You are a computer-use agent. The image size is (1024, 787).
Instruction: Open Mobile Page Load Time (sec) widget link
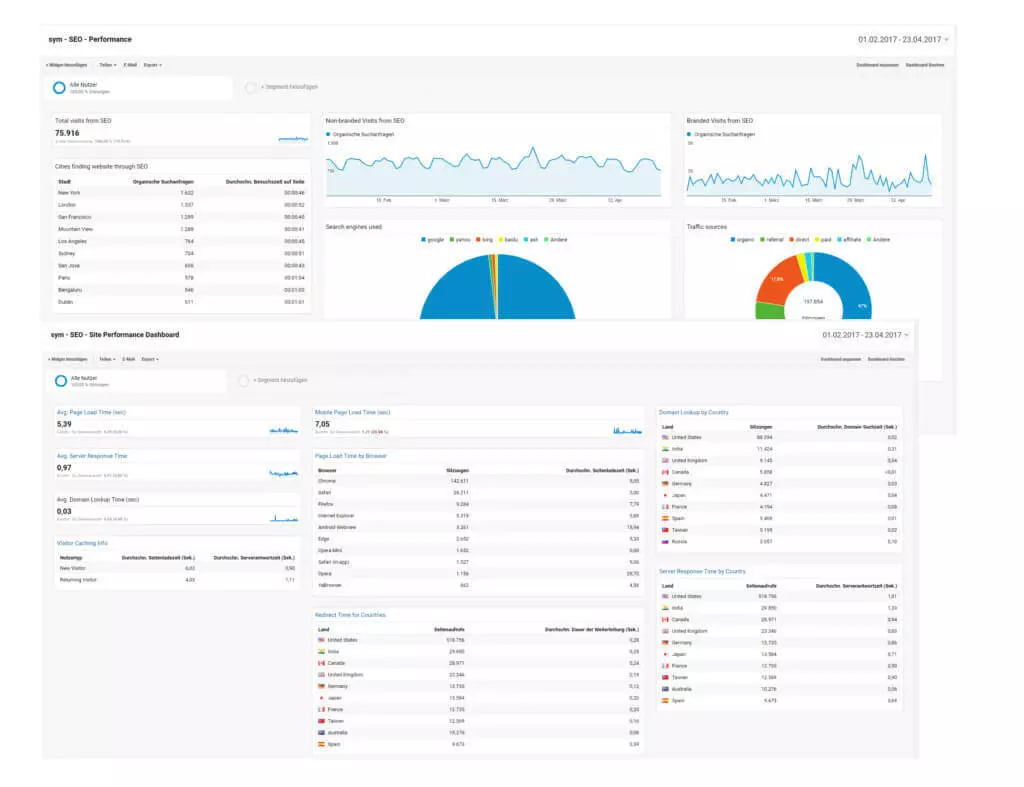tap(353, 413)
